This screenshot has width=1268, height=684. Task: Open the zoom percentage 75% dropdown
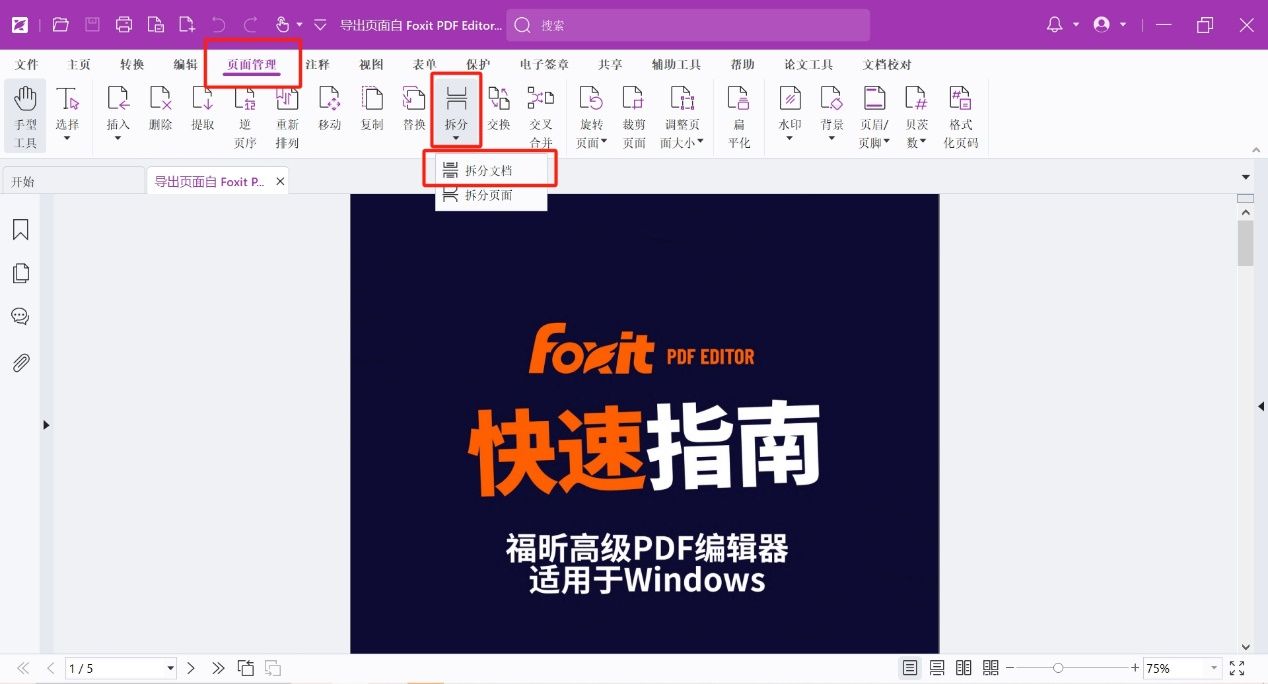[x=1214, y=668]
